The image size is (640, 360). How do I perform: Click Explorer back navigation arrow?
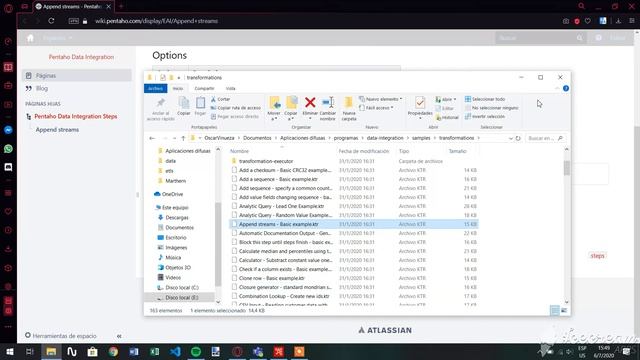[152, 138]
